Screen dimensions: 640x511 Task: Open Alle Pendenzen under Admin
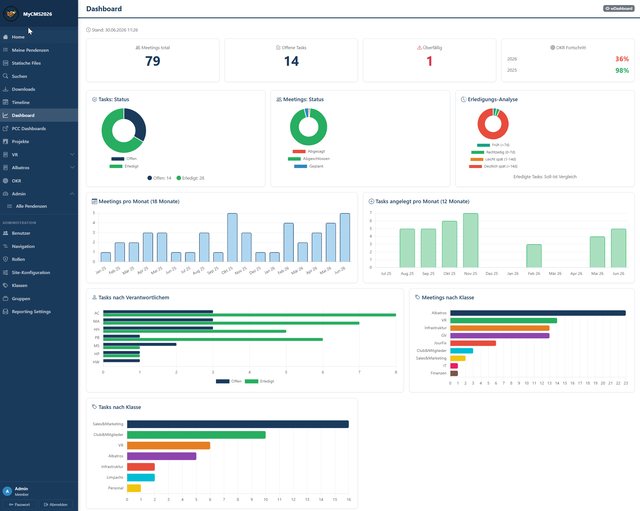[x=31, y=207]
